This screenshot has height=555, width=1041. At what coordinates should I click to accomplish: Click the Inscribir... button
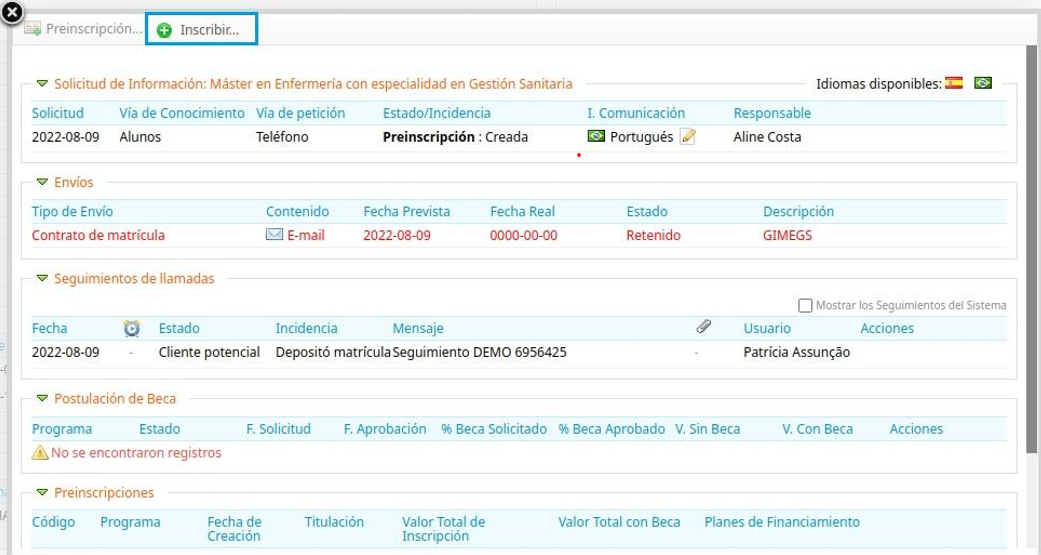(x=201, y=30)
